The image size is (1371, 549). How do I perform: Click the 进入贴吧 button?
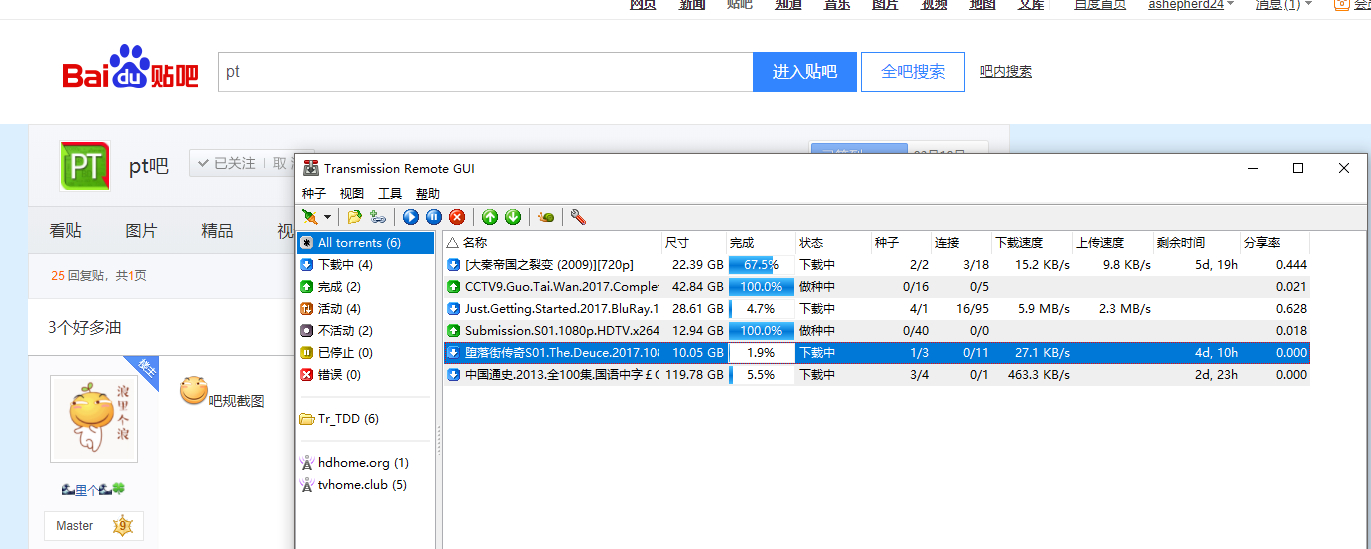805,72
